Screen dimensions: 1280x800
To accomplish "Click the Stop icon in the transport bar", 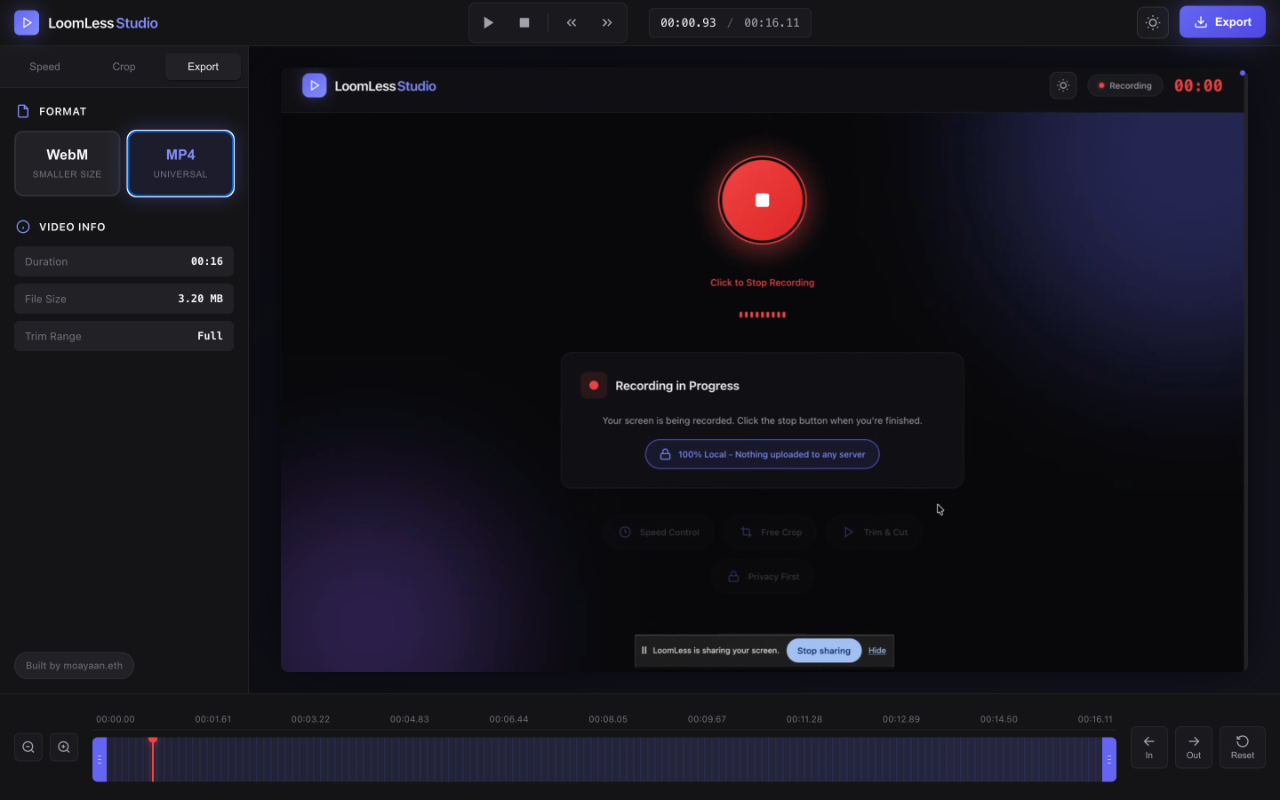I will pos(523,22).
